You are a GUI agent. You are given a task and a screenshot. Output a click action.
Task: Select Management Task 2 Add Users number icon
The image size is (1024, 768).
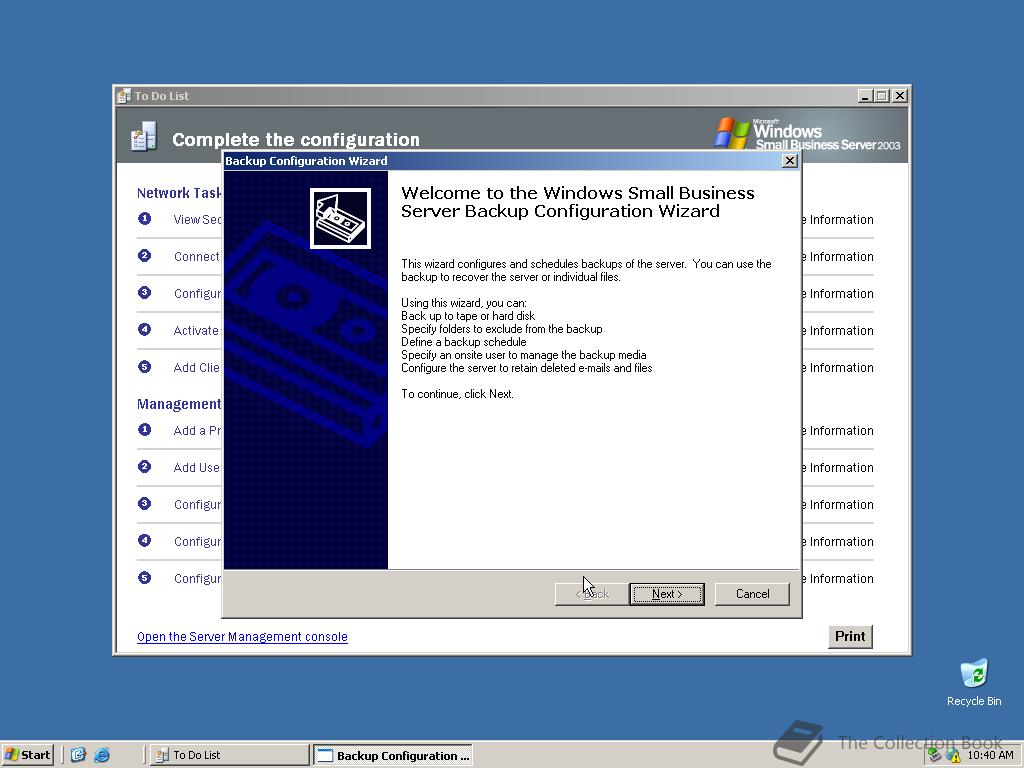tap(144, 467)
